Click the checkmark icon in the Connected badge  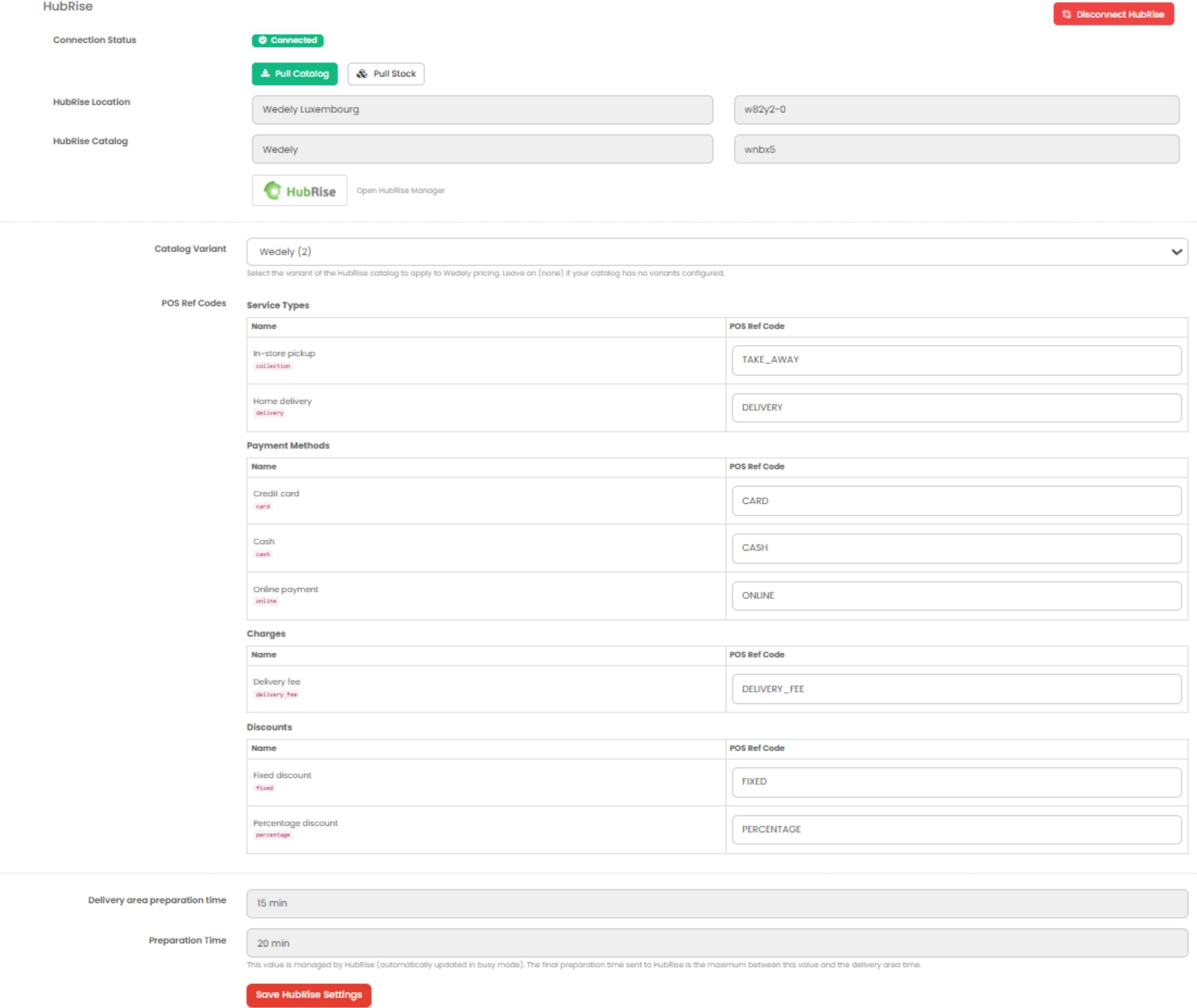[x=262, y=40]
